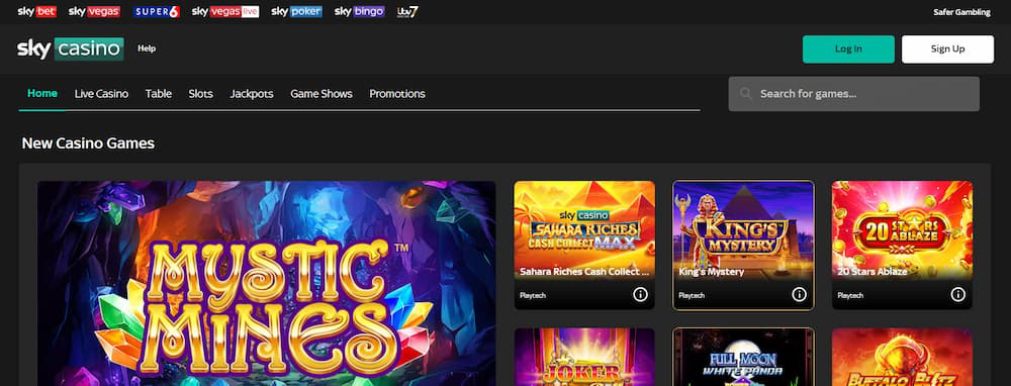Open the Help link
Image resolution: width=1011 pixels, height=386 pixels.
click(146, 48)
